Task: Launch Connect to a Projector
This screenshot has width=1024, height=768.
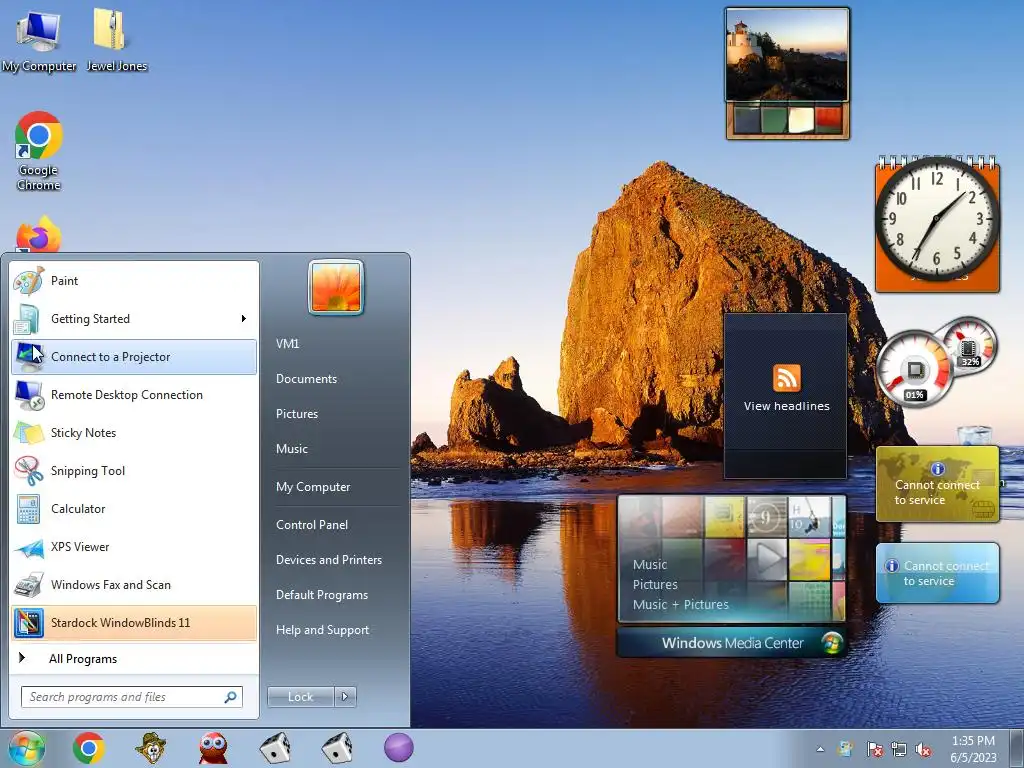Action: click(x=134, y=357)
